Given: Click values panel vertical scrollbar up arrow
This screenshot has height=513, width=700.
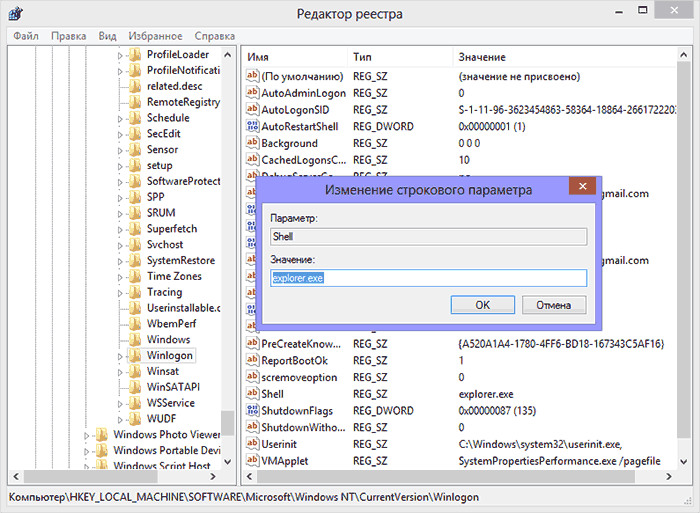Looking at the screenshot, I should pyautogui.click(x=683, y=55).
